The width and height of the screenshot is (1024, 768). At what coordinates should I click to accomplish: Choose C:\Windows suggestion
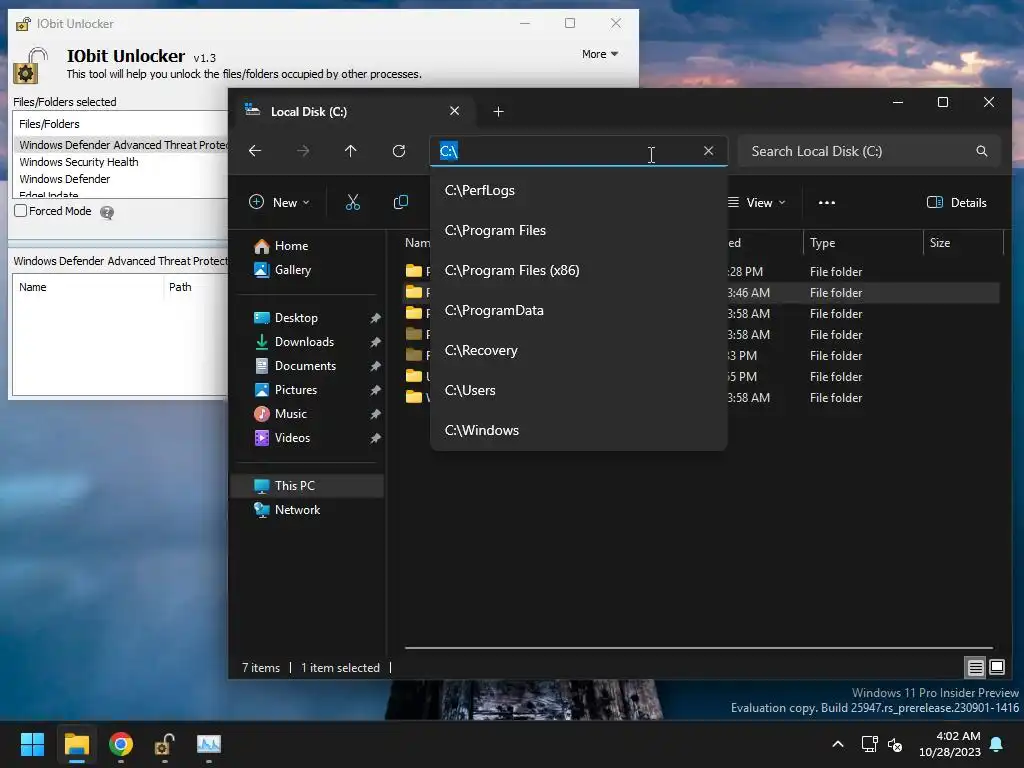[x=579, y=430]
